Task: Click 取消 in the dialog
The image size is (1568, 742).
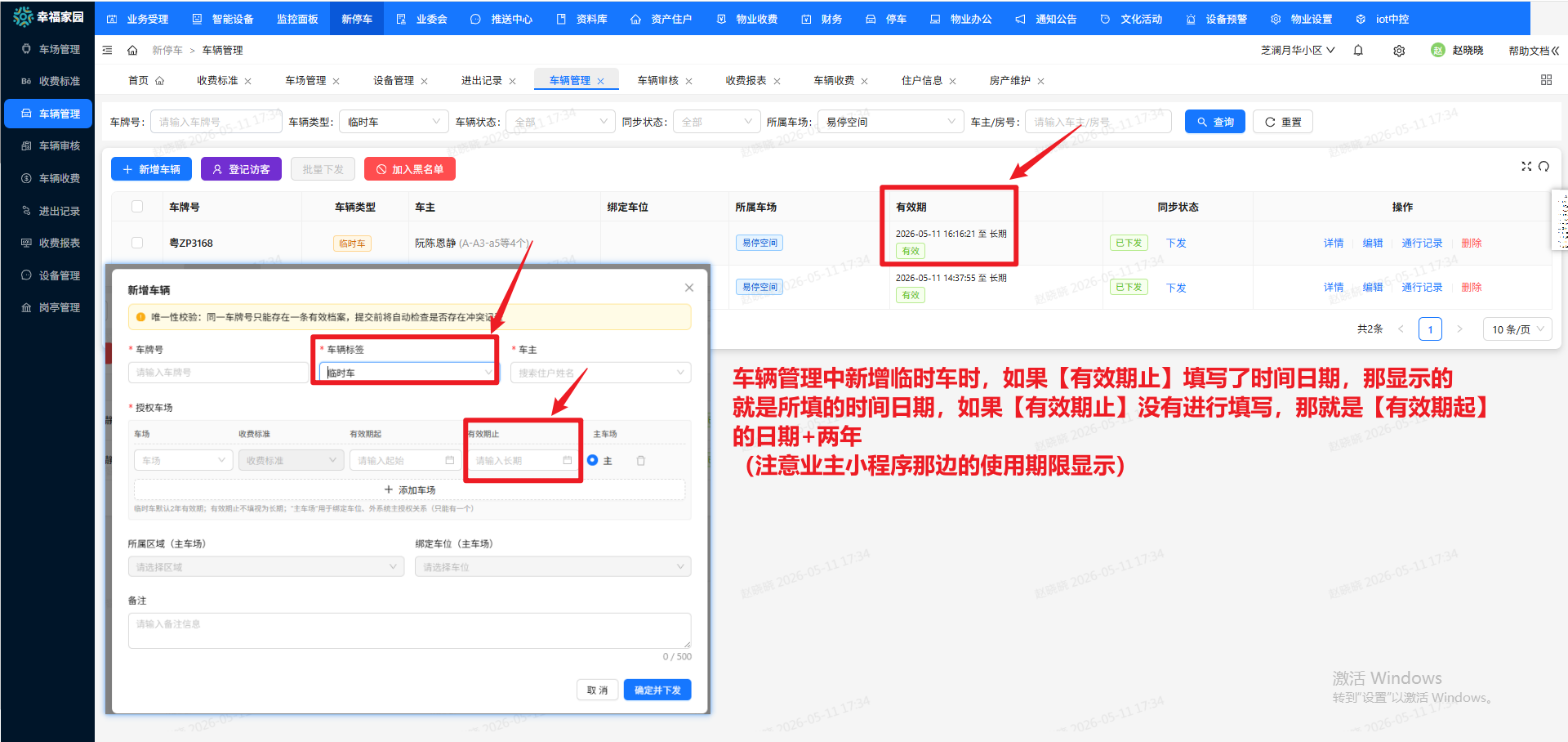Action: click(x=597, y=690)
